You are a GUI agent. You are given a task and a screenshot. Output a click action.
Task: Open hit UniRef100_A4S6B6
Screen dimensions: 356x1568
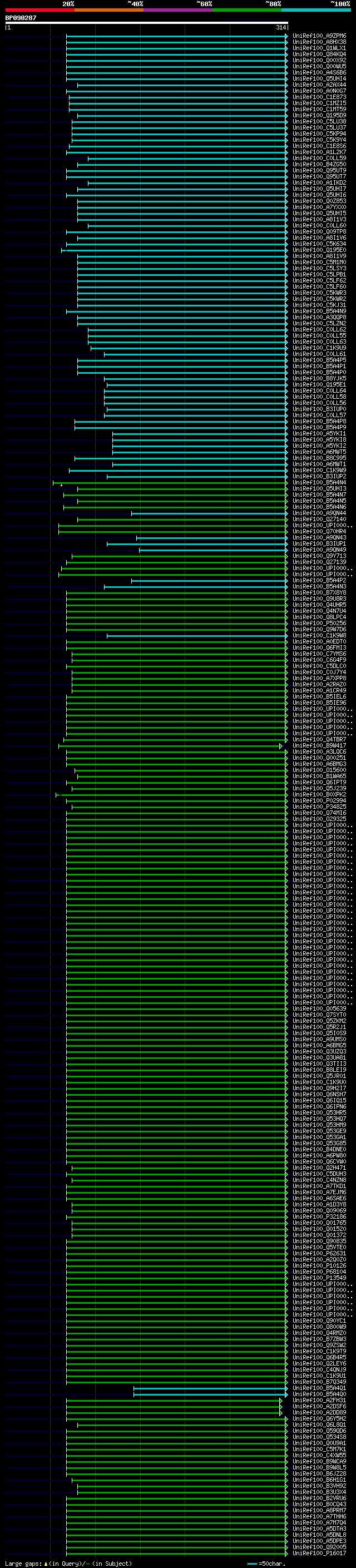[x=319, y=72]
